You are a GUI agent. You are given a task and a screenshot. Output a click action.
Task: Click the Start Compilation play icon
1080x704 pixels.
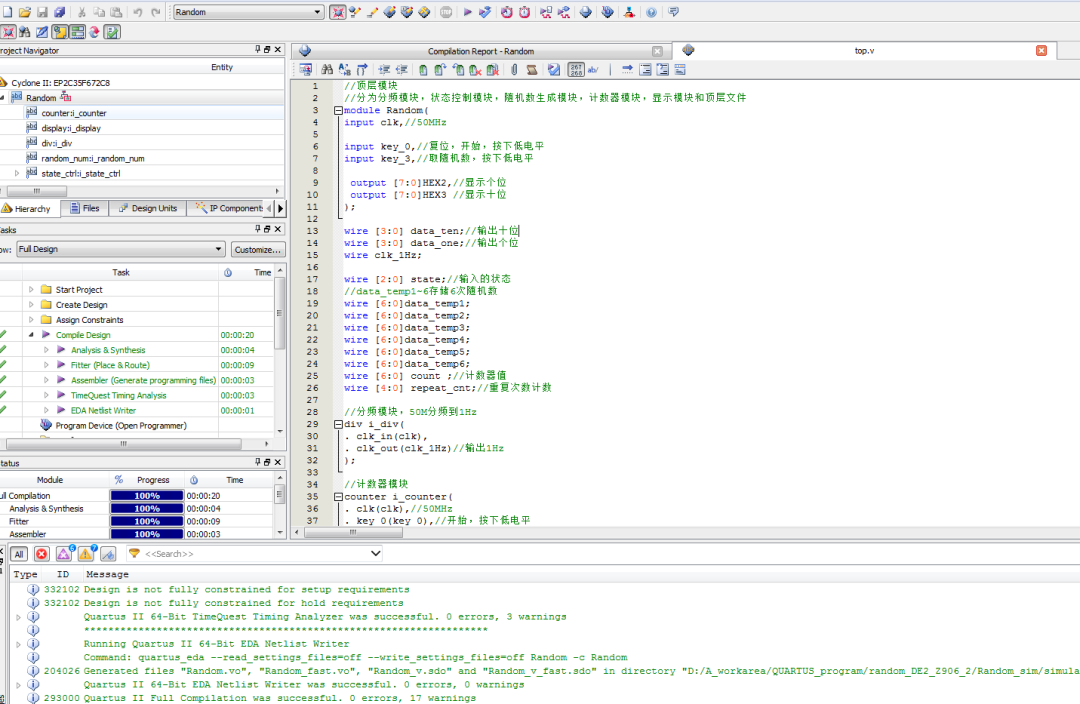click(467, 12)
